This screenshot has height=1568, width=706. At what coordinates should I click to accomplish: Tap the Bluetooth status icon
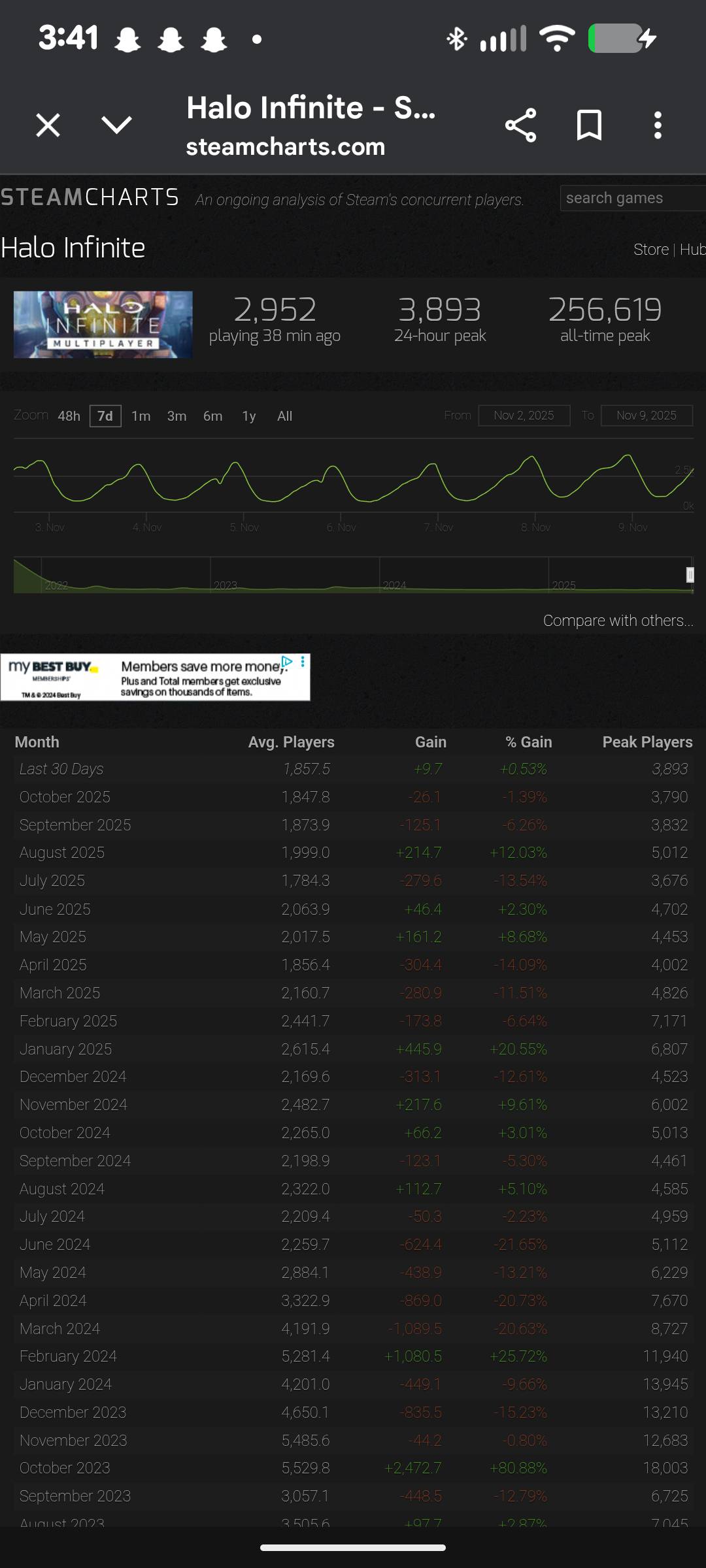pyautogui.click(x=456, y=39)
